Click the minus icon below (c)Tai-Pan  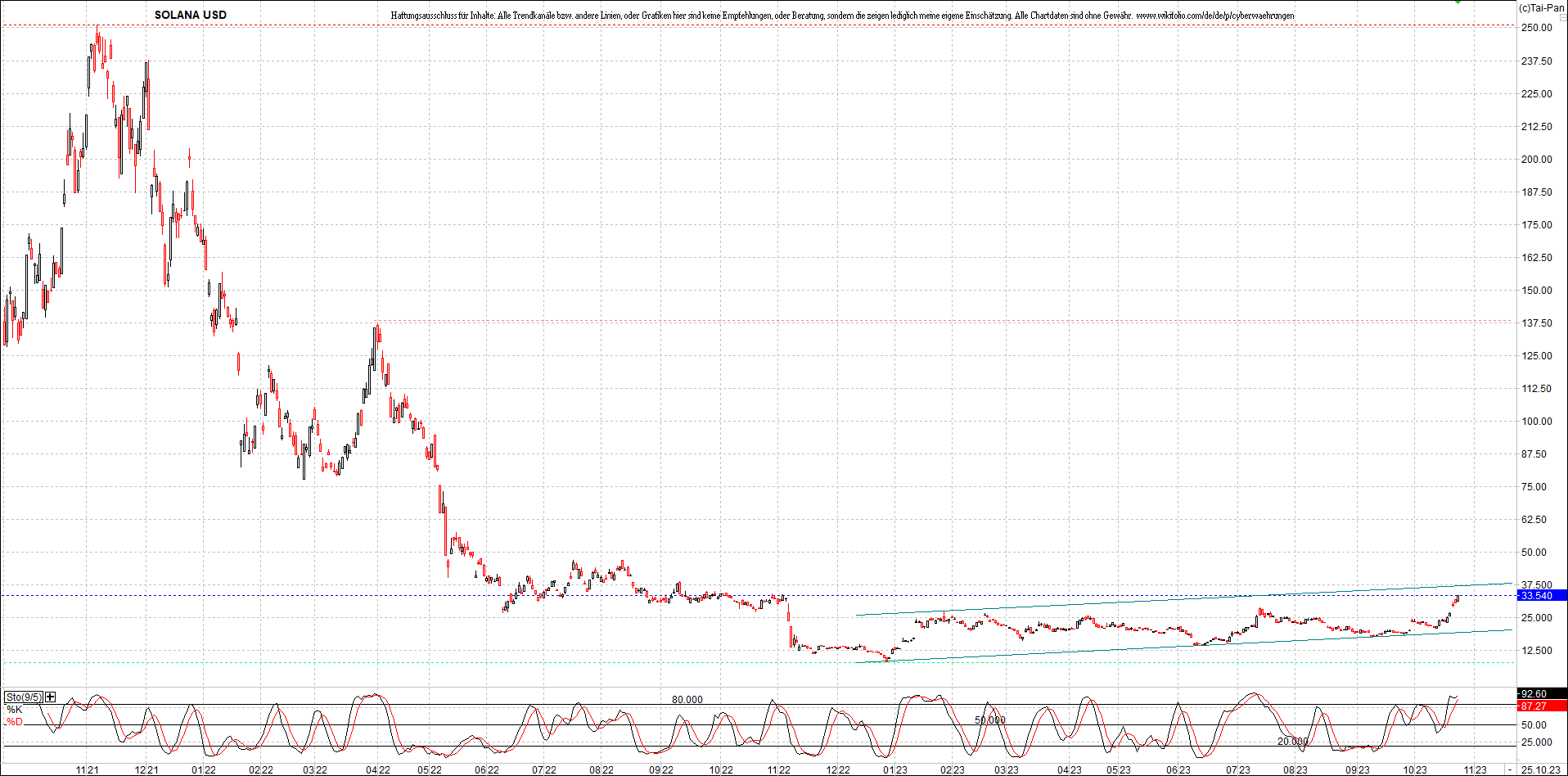click(1563, 17)
